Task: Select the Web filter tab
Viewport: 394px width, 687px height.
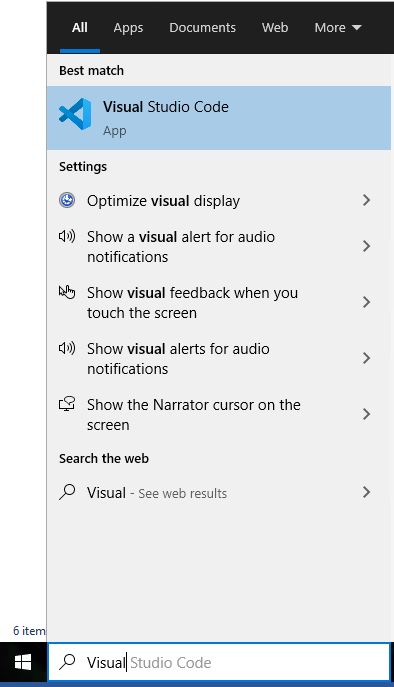Action: point(275,28)
